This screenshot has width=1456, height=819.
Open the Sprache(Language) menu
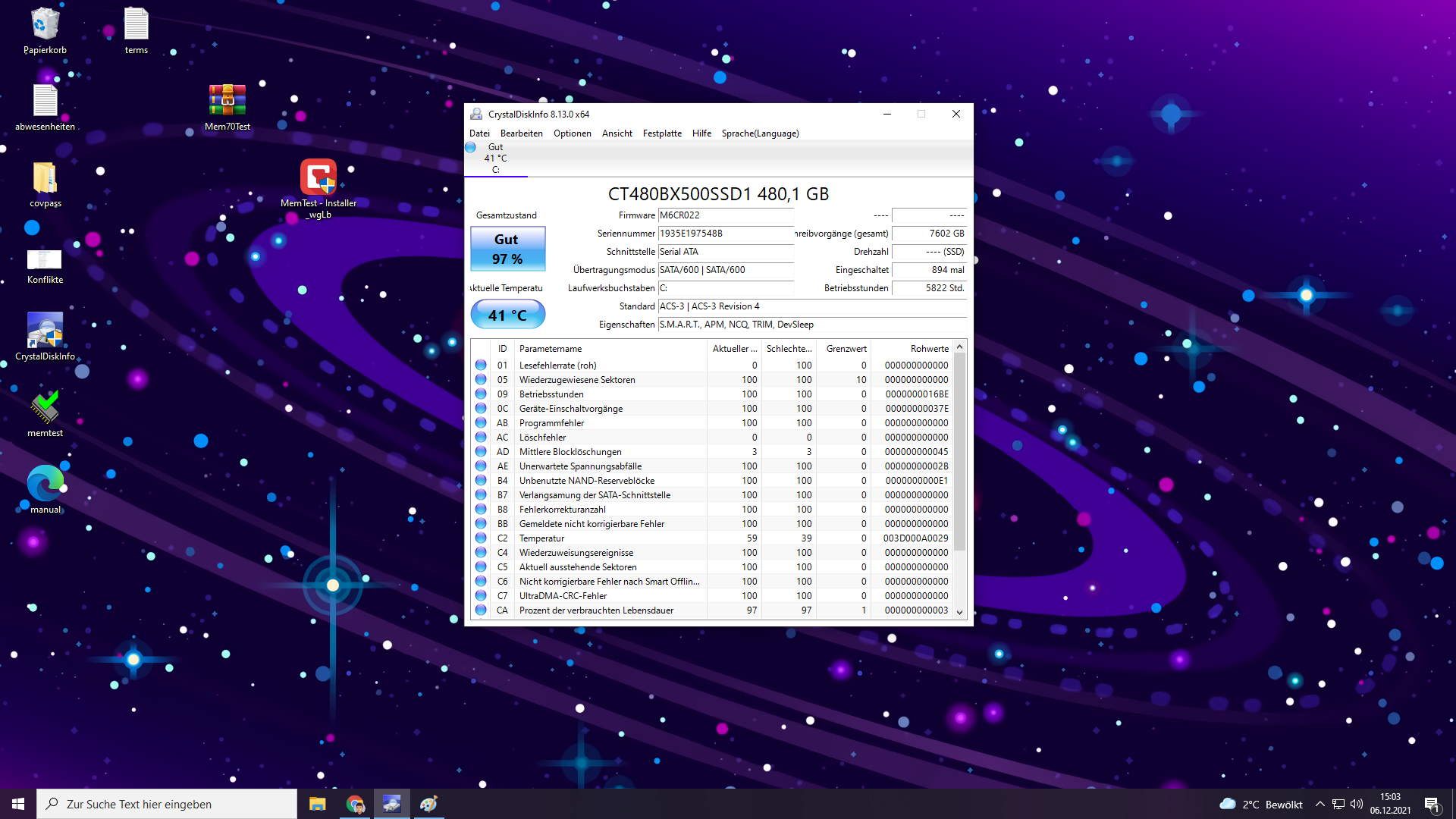(760, 133)
